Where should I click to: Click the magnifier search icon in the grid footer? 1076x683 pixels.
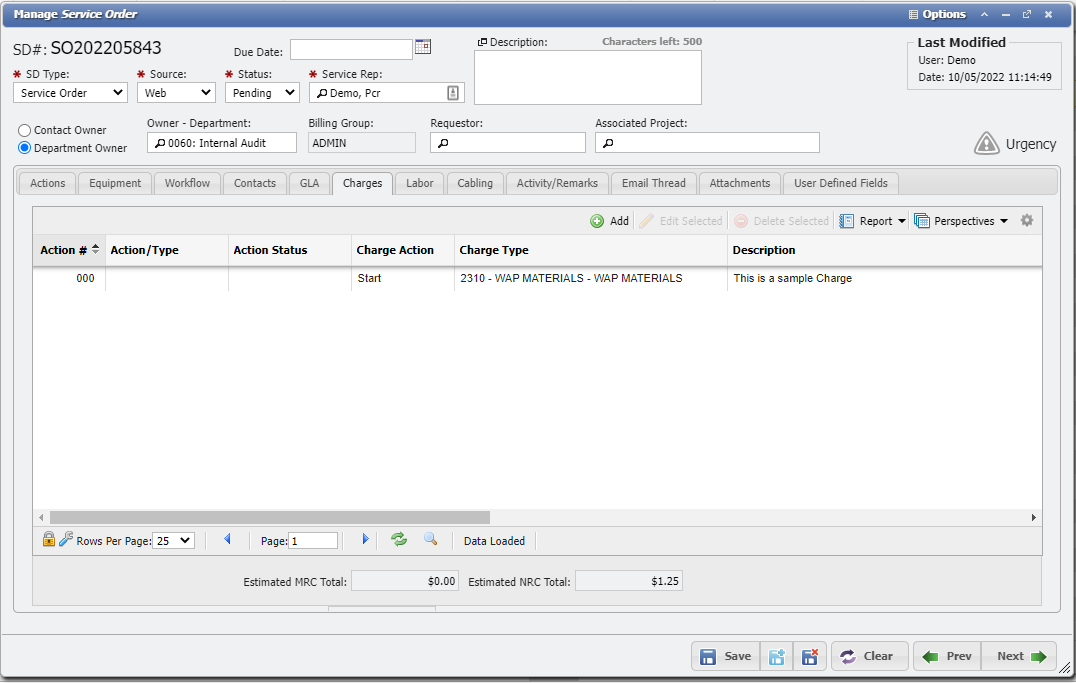click(x=431, y=540)
